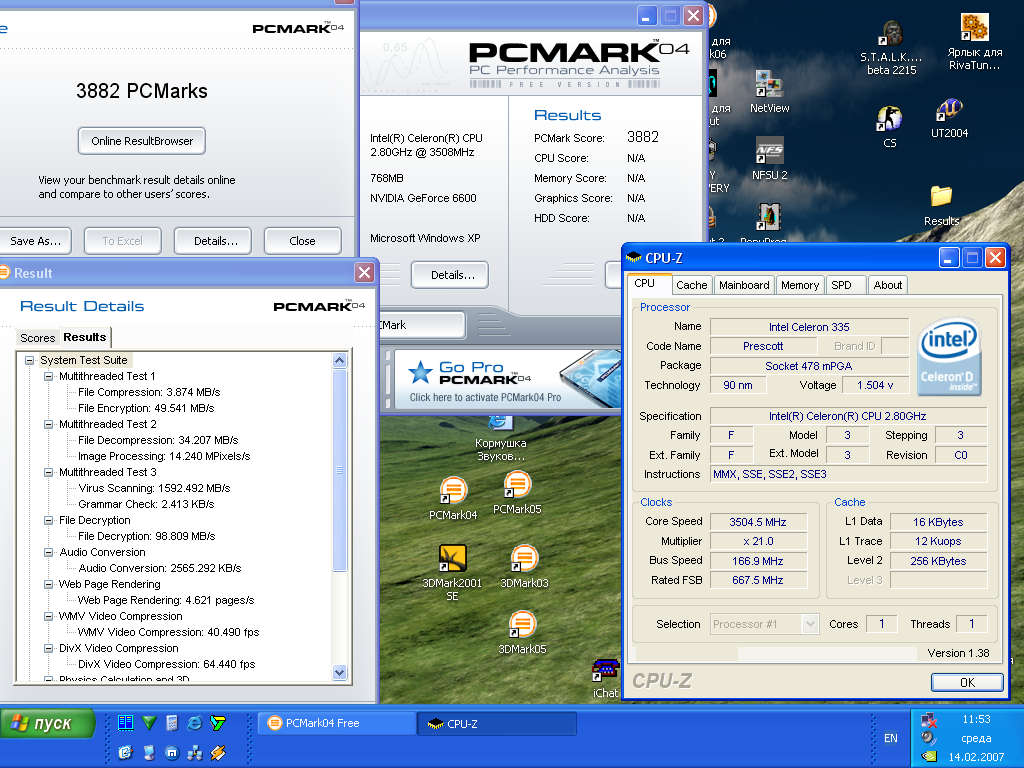The width and height of the screenshot is (1024, 768).
Task: Collapse the Audio Conversion node
Action: point(48,552)
